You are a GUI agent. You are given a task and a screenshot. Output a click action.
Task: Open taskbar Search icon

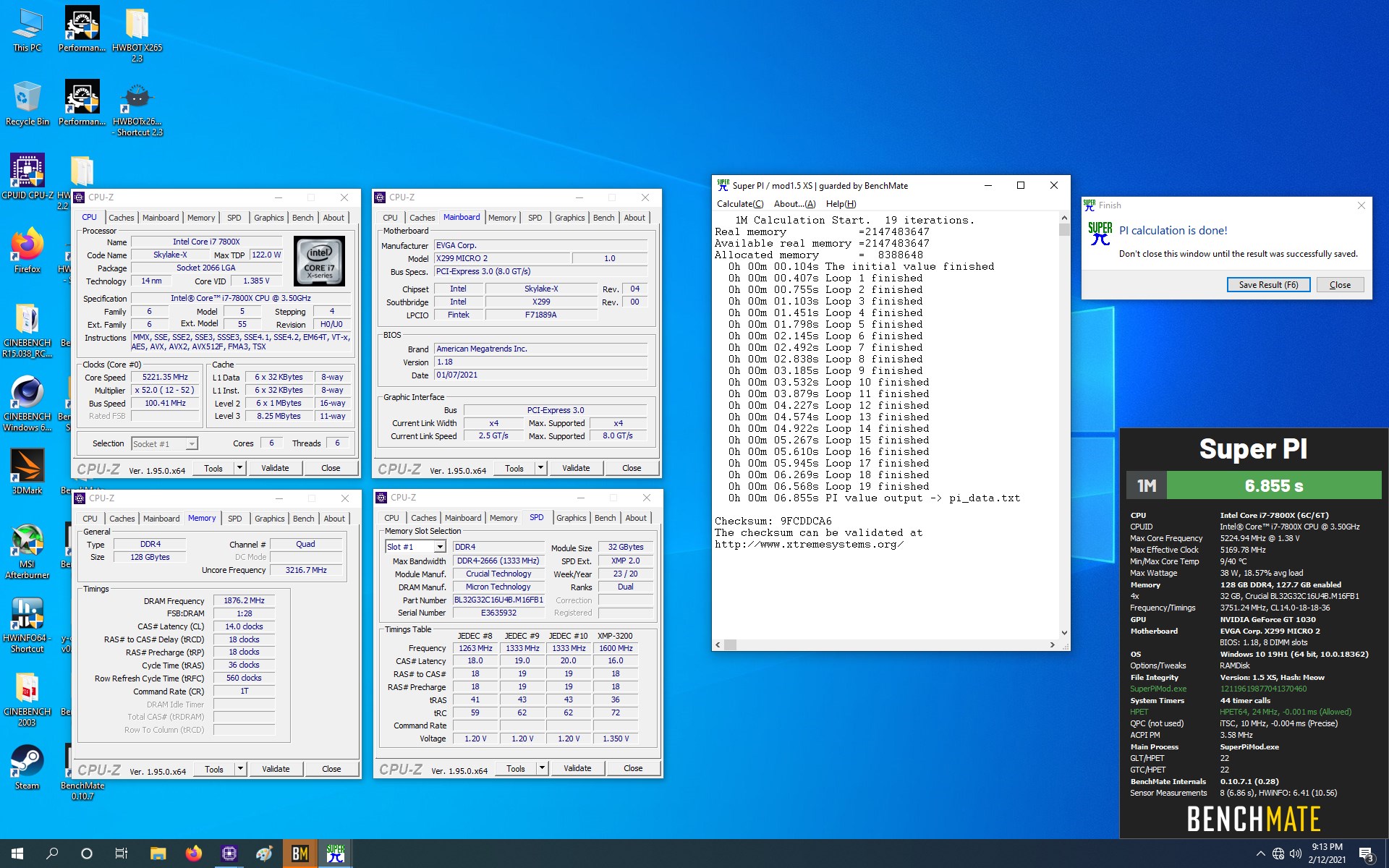coord(52,854)
